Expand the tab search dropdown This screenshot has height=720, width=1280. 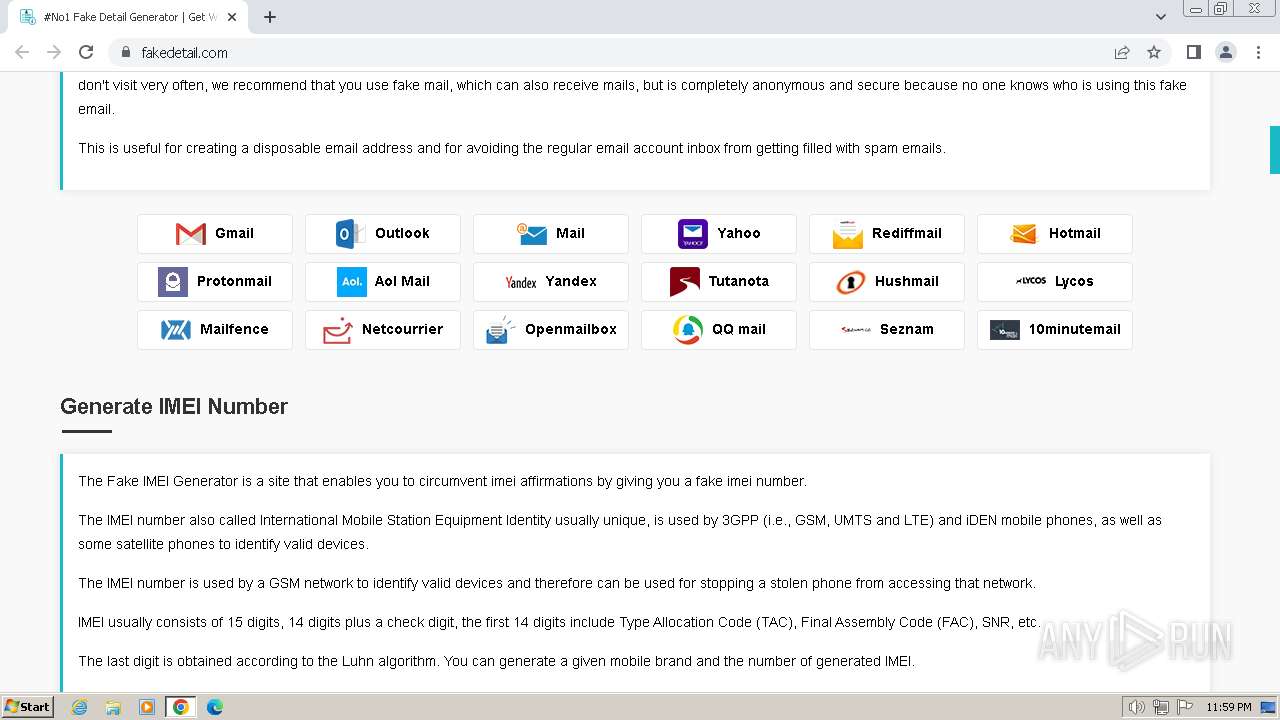coord(1161,17)
